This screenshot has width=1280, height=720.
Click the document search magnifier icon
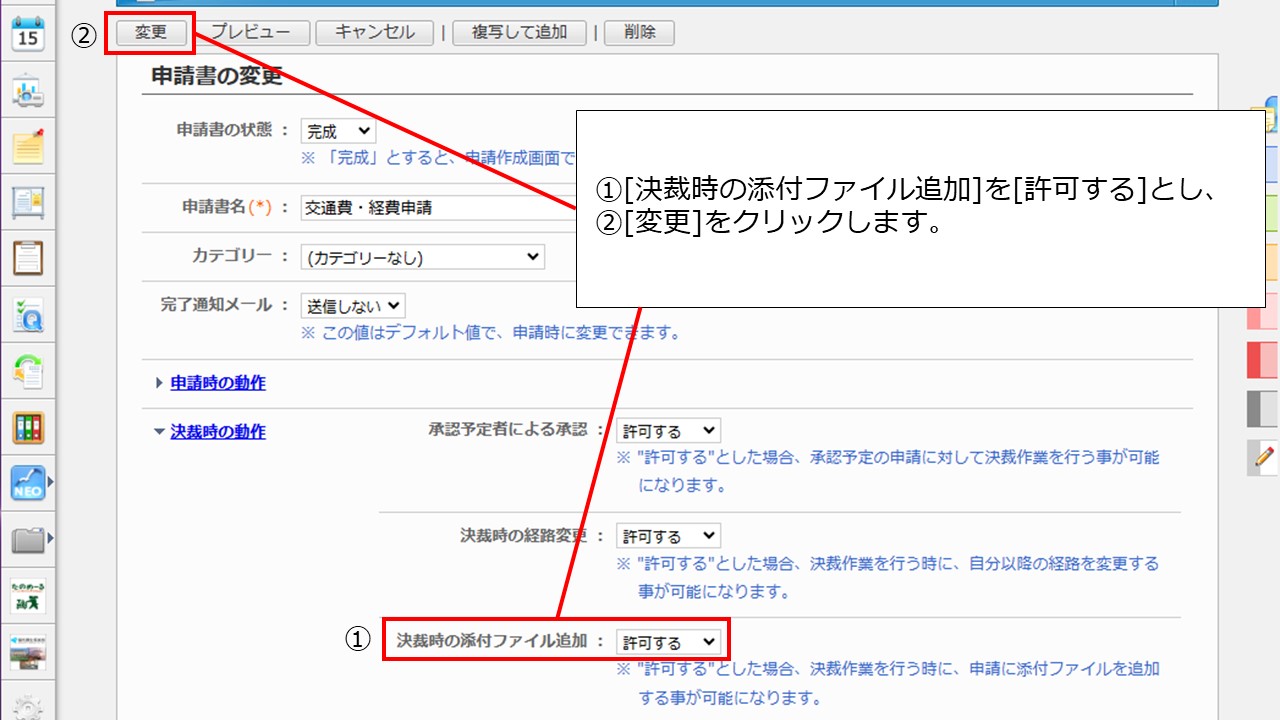28,315
